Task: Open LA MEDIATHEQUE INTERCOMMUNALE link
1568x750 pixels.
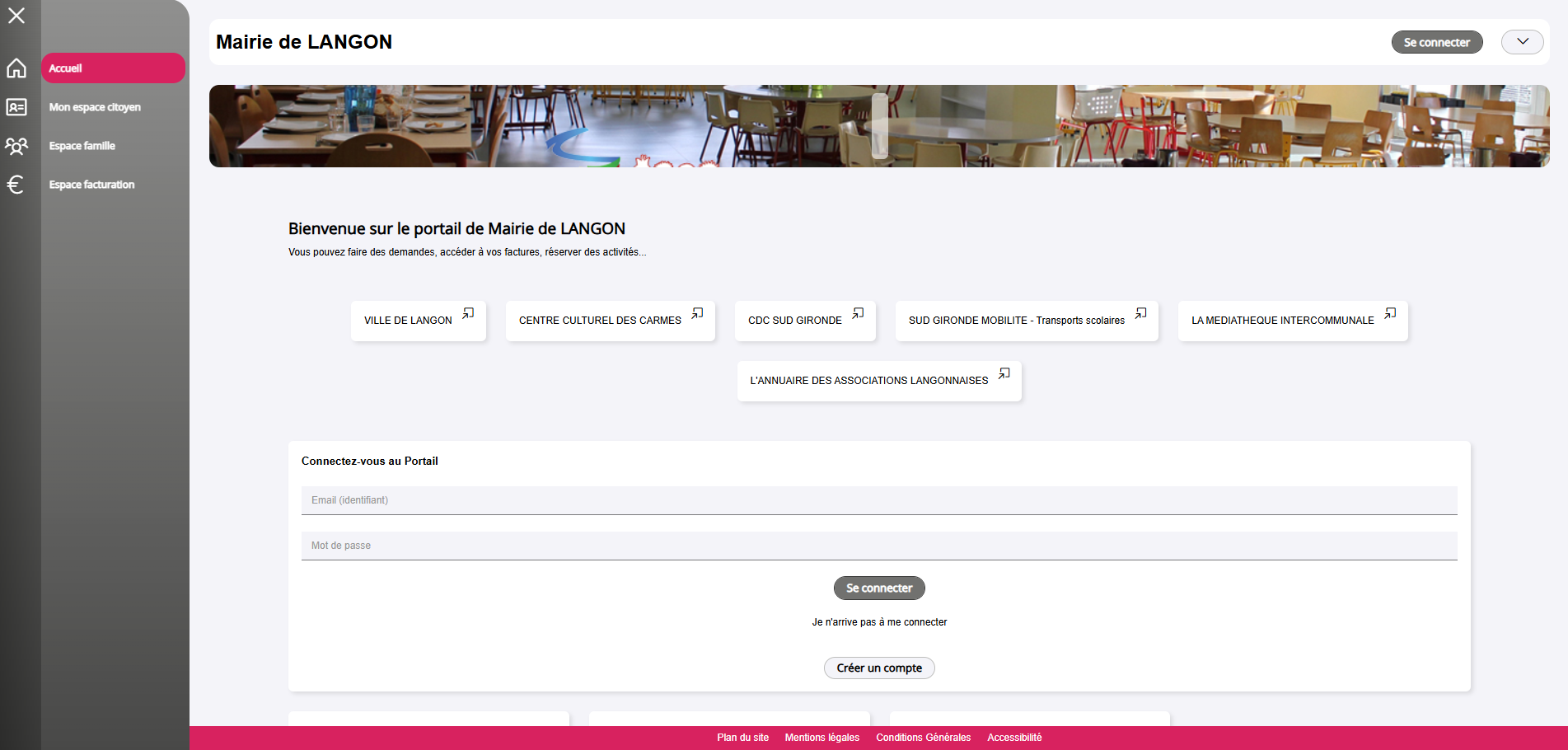Action: 1293,321
